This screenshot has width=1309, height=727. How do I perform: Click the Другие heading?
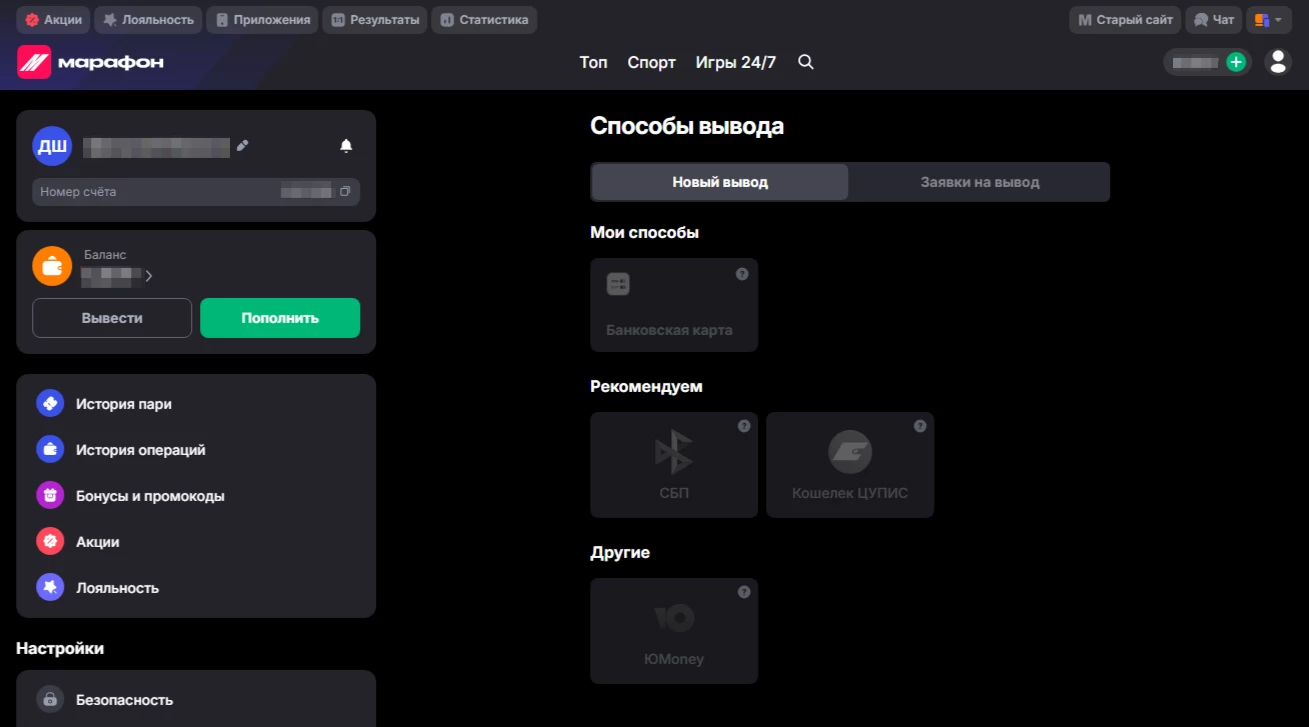click(620, 552)
